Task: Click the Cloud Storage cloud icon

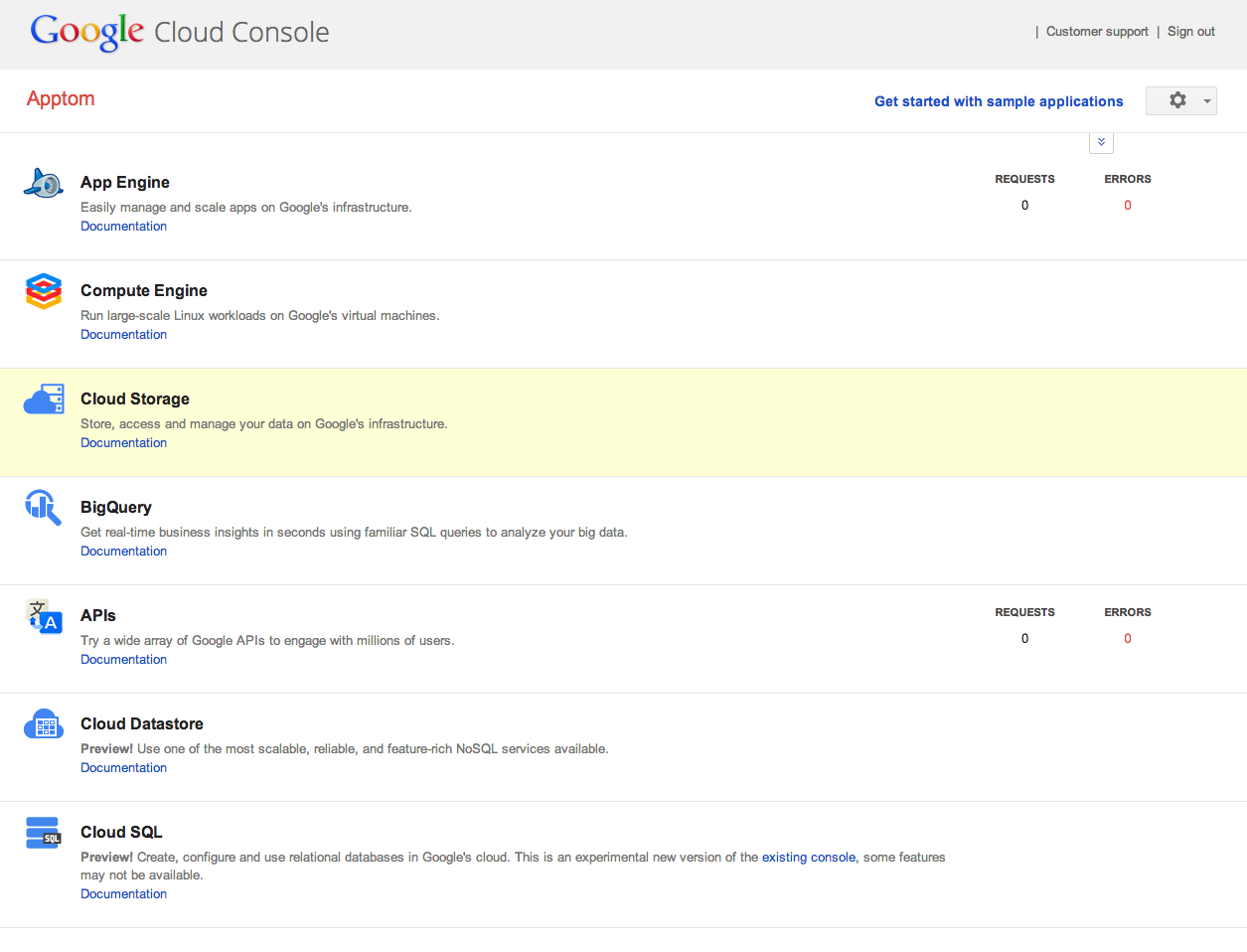Action: [x=44, y=399]
